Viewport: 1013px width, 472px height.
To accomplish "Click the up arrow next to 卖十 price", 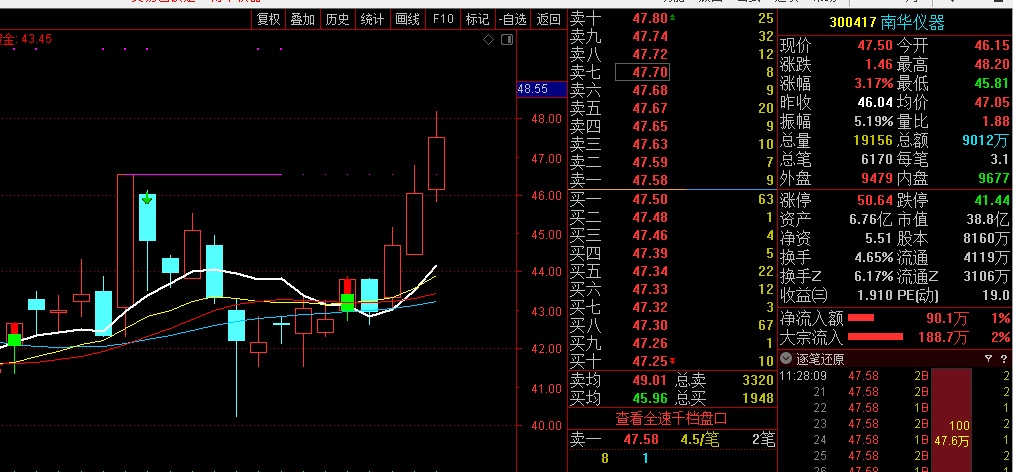I will click(x=673, y=18).
